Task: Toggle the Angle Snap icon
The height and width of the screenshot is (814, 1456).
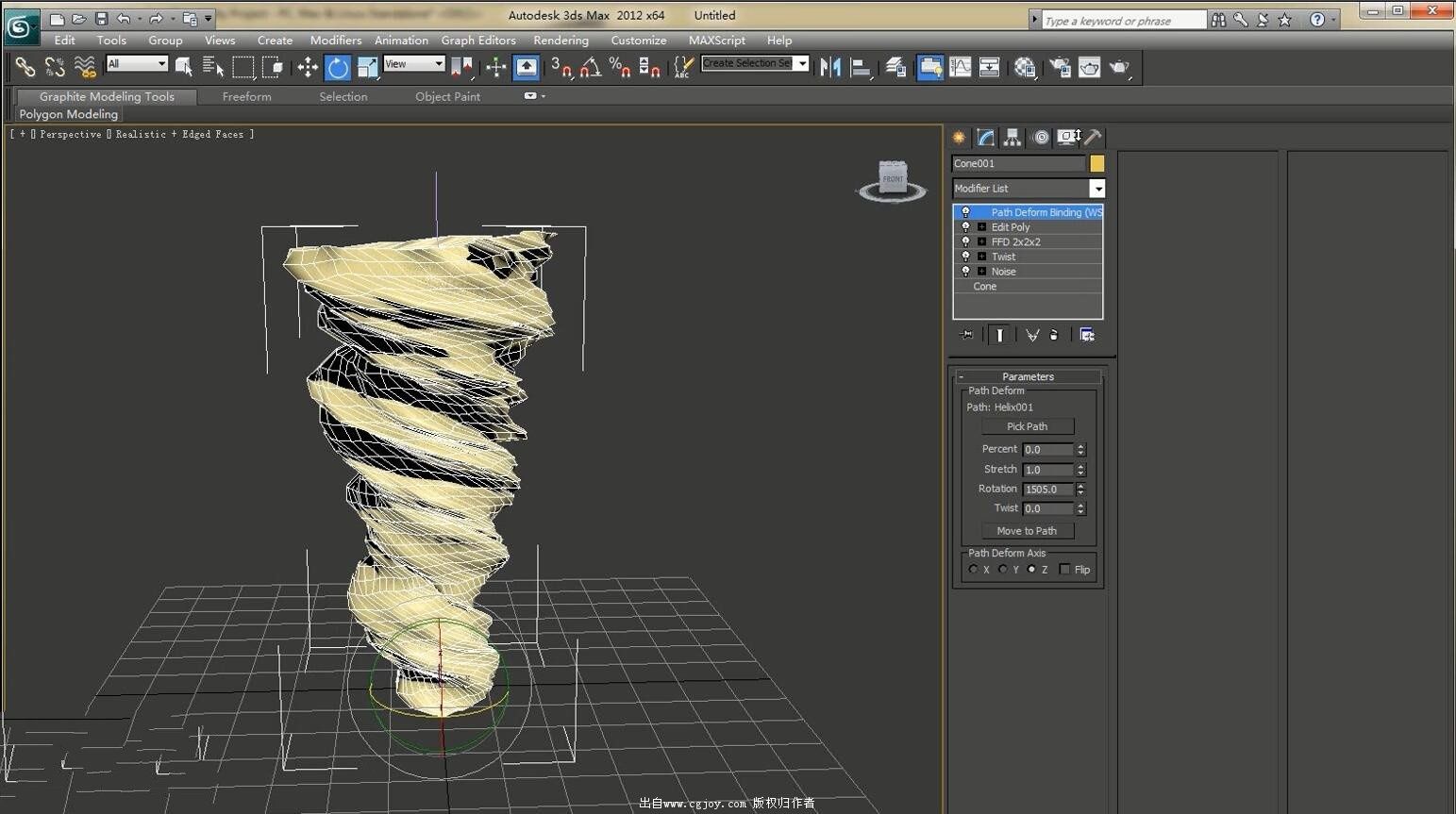Action: (x=591, y=67)
